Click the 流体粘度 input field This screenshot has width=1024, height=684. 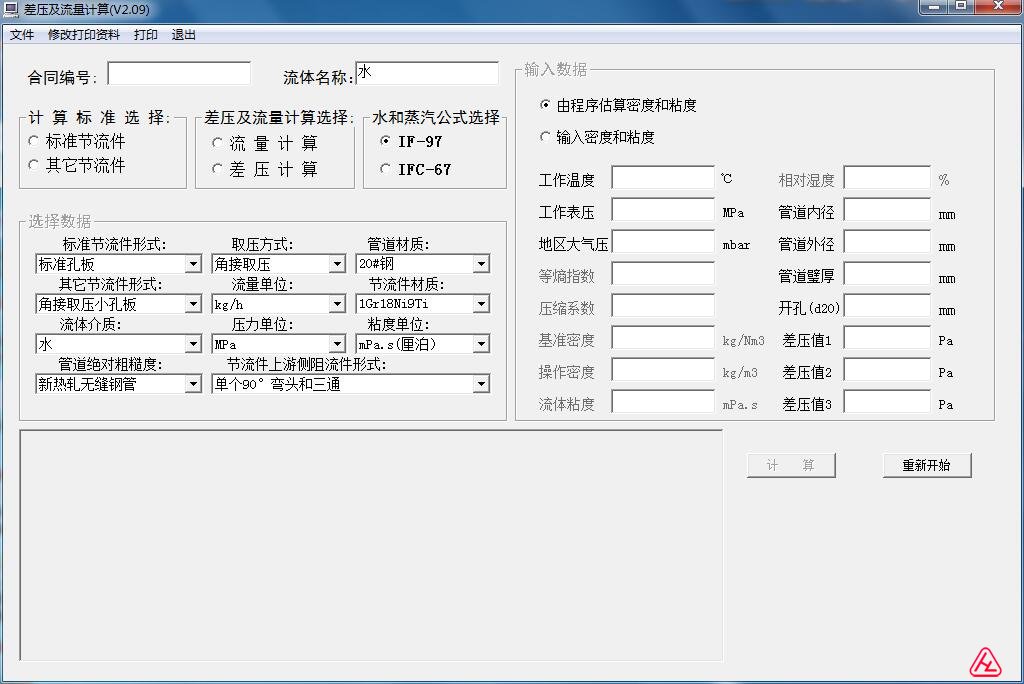pos(663,402)
